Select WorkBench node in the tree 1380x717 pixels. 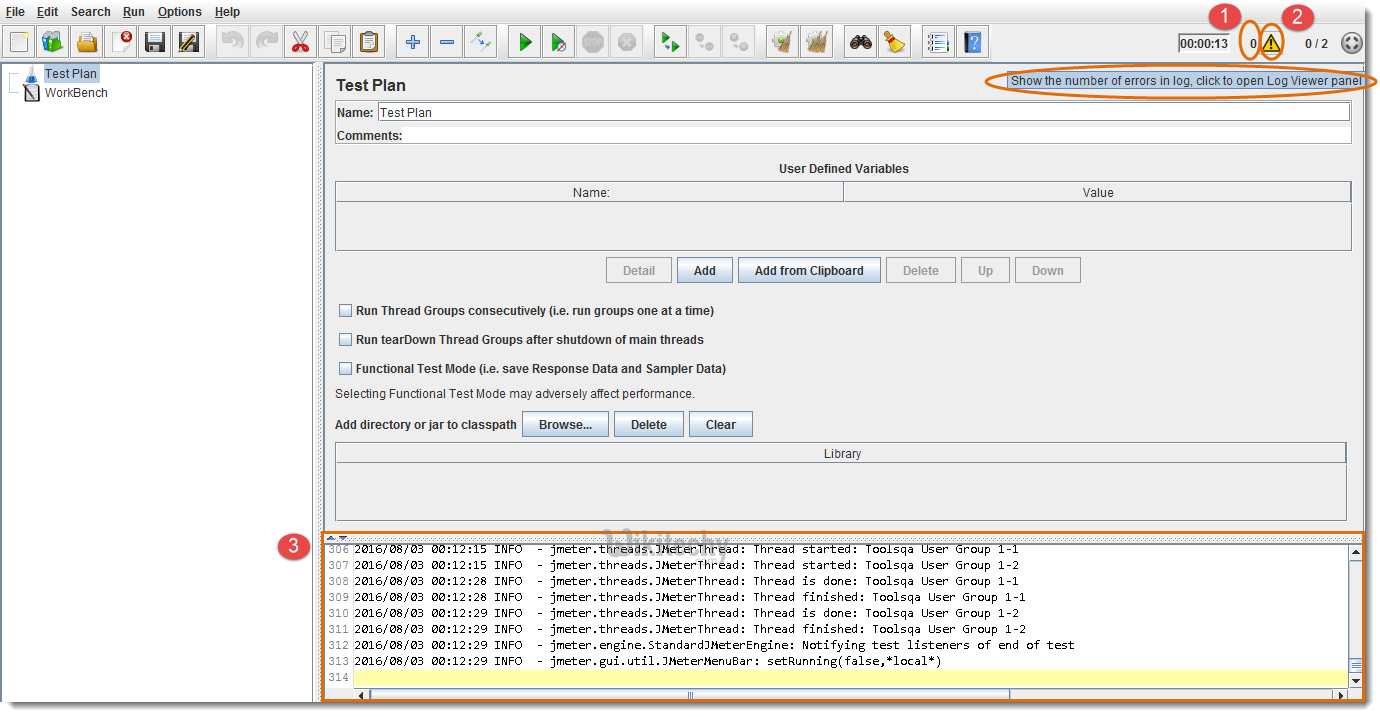76,93
